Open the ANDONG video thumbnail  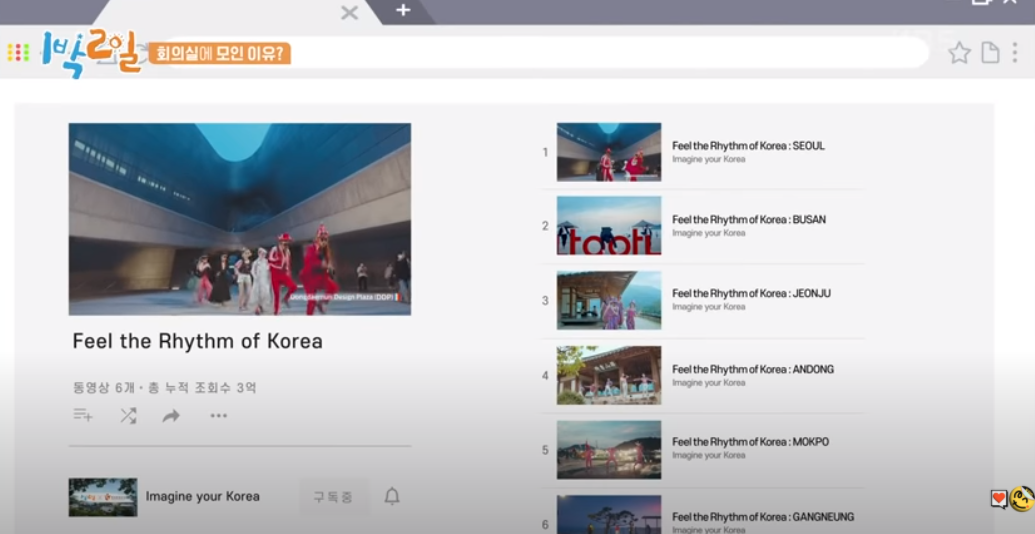pos(609,375)
